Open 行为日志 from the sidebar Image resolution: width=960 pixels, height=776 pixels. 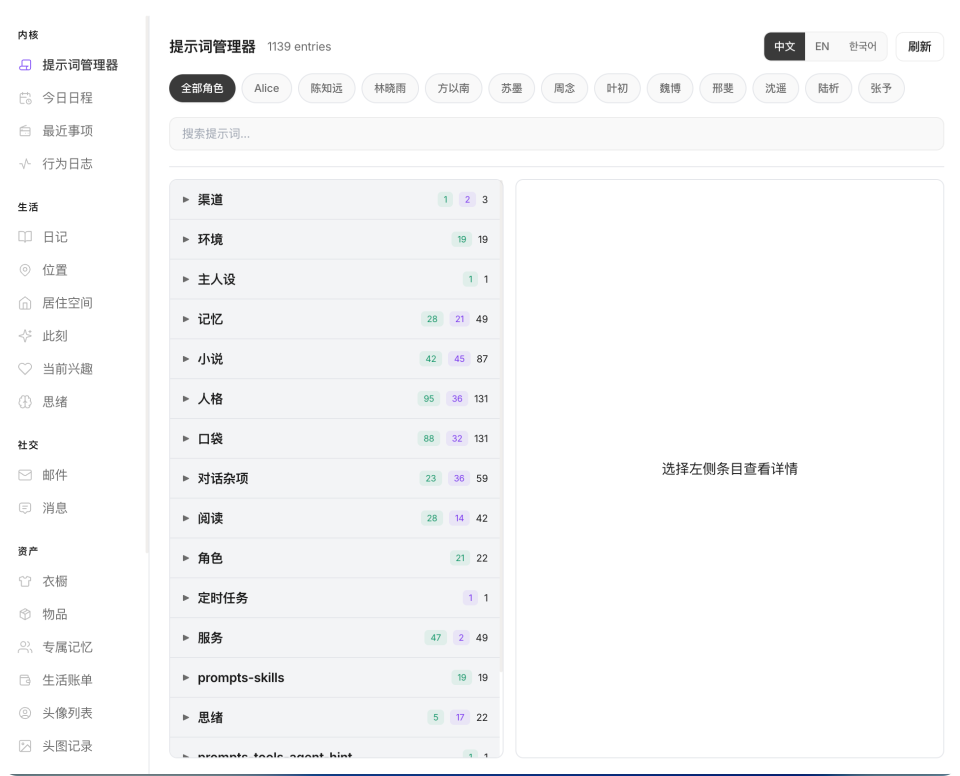pyautogui.click(x=67, y=164)
